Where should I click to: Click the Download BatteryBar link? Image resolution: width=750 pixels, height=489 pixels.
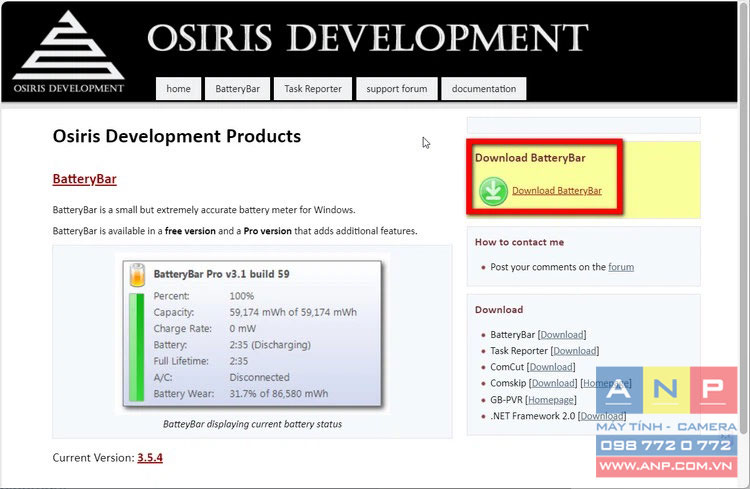pos(557,190)
